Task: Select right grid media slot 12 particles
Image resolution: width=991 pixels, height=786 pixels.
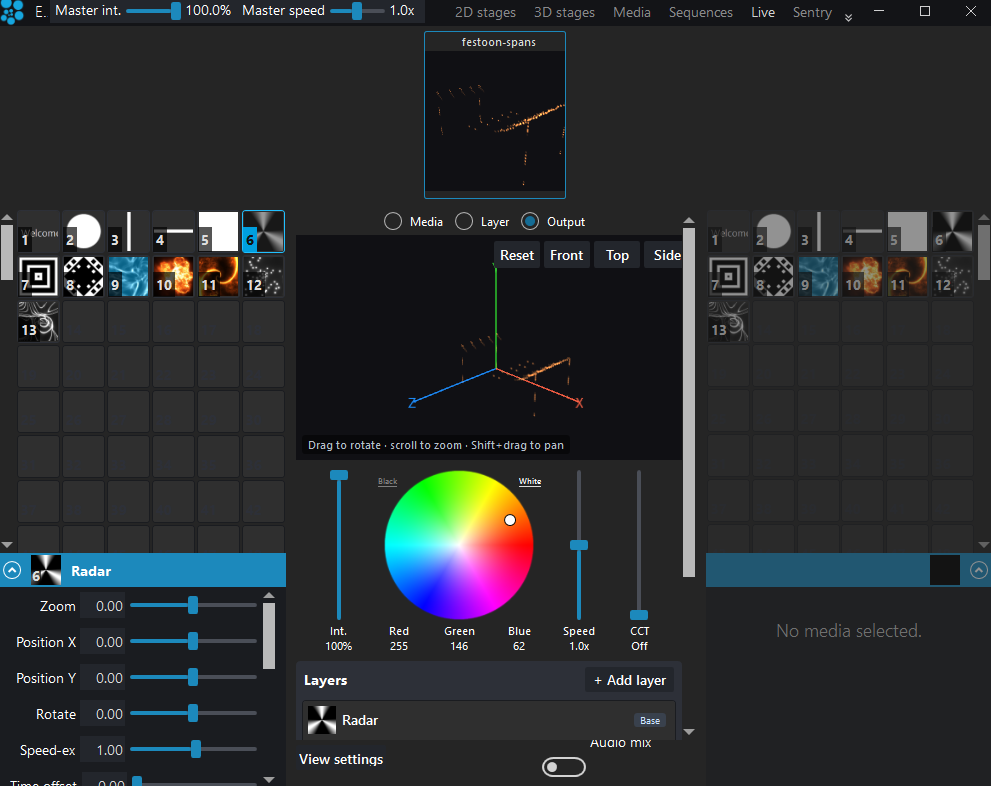Action: (x=952, y=276)
